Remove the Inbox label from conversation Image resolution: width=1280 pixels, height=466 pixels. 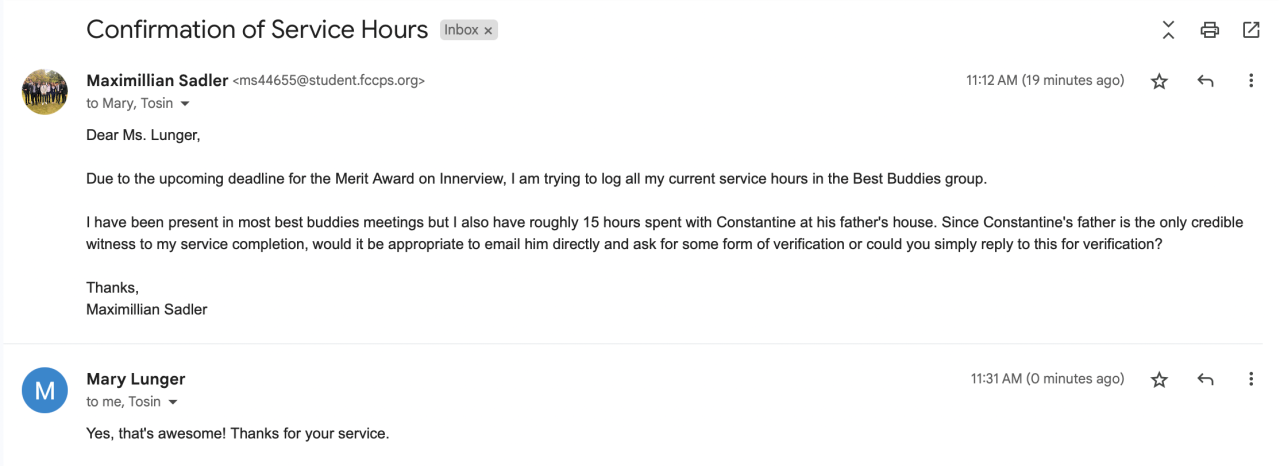489,31
